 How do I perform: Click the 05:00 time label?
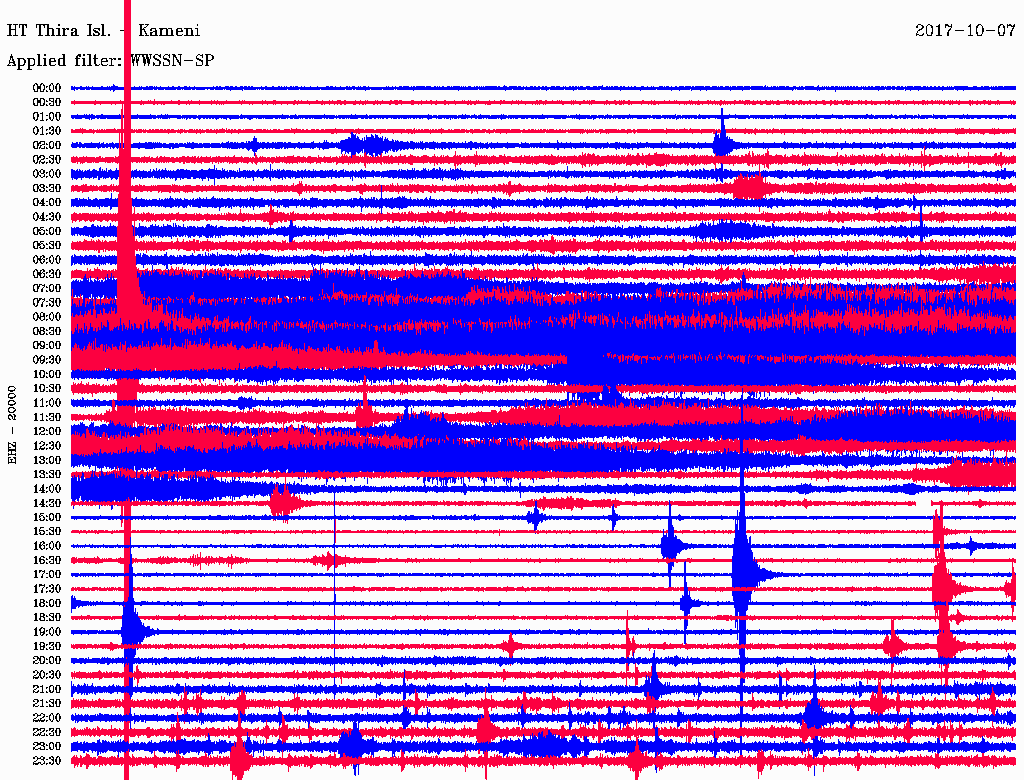click(x=47, y=231)
